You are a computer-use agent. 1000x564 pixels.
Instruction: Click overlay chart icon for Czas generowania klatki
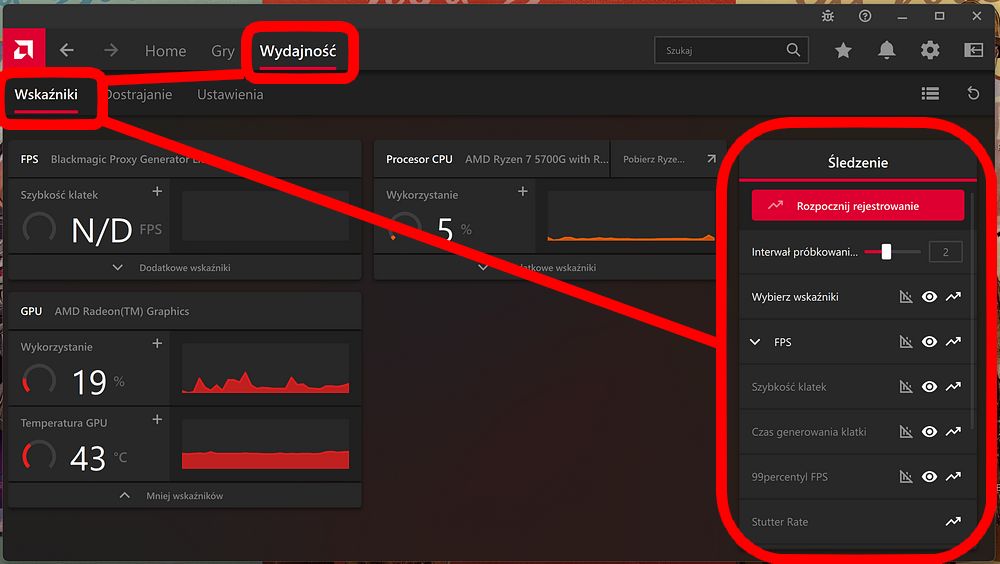906,432
